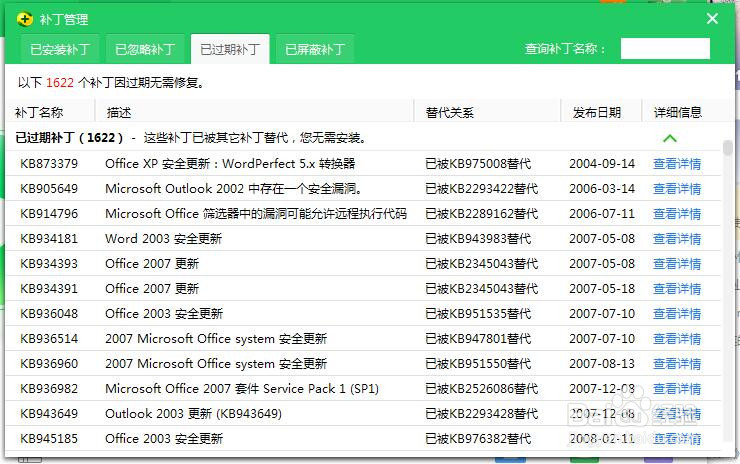Image resolution: width=740 pixels, height=464 pixels.
Task: Click the date 2007-05-18
Action: coord(602,289)
